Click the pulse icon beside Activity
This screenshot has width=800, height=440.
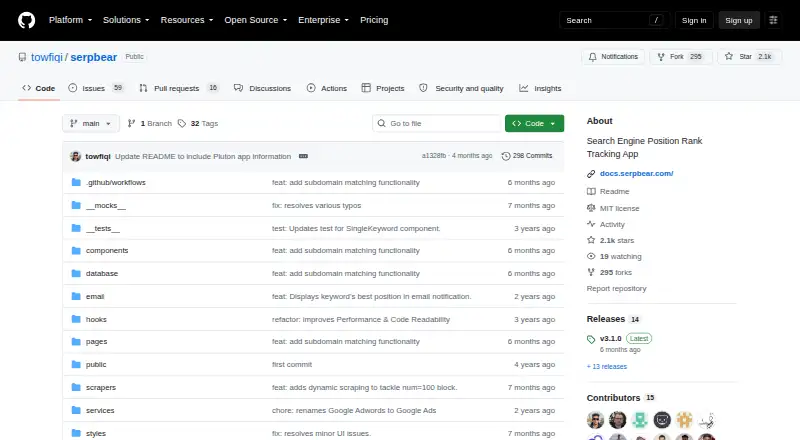[x=591, y=224]
